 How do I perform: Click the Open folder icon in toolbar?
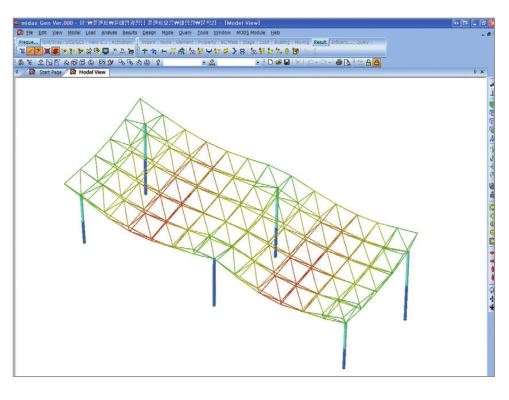point(278,62)
